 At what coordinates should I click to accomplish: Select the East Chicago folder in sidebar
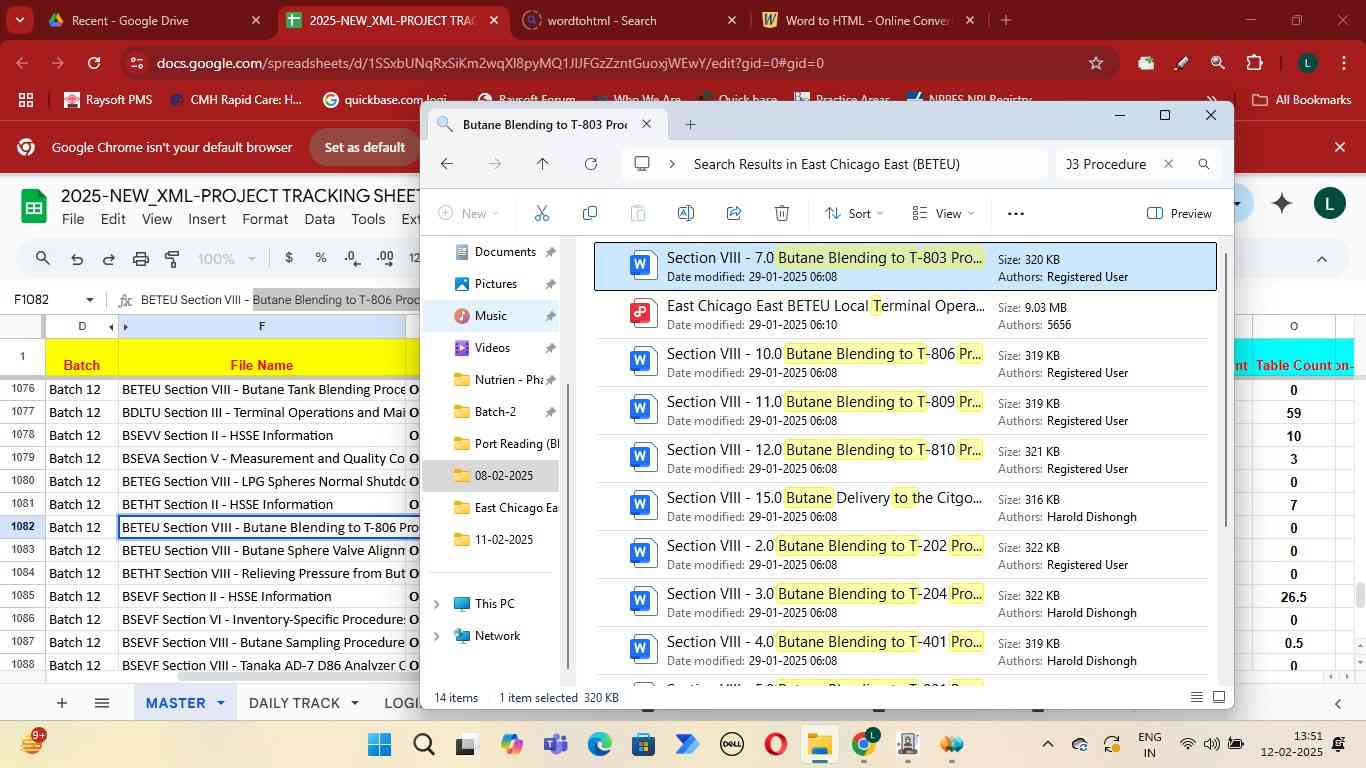tap(515, 508)
